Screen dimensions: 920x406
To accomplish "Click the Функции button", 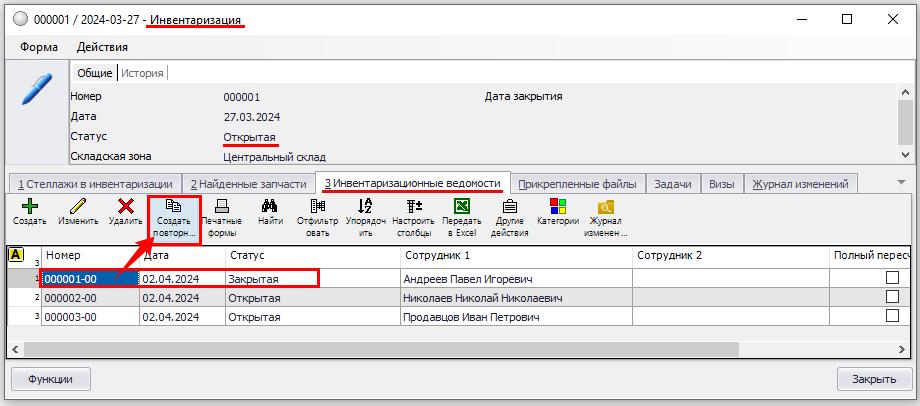I will pos(50,379).
